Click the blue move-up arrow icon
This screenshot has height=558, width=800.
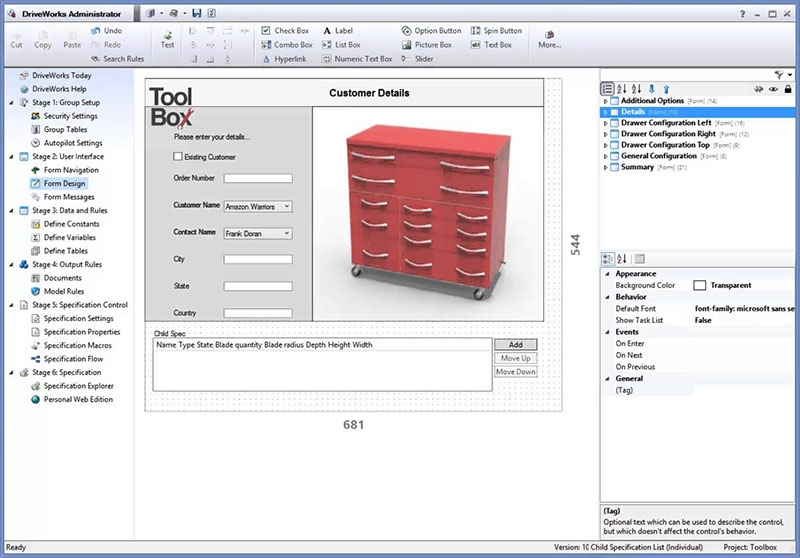[666, 89]
